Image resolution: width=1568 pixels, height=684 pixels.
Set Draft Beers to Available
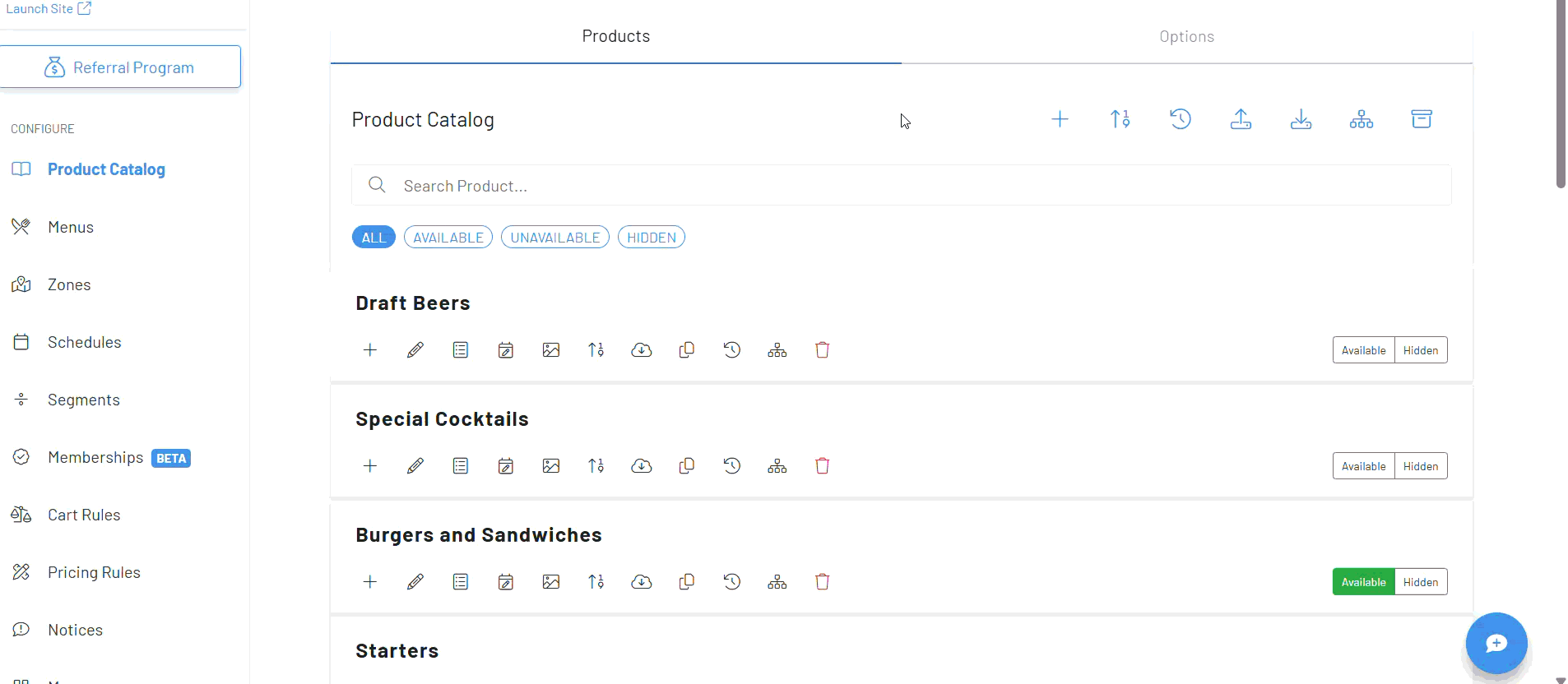tap(1363, 350)
